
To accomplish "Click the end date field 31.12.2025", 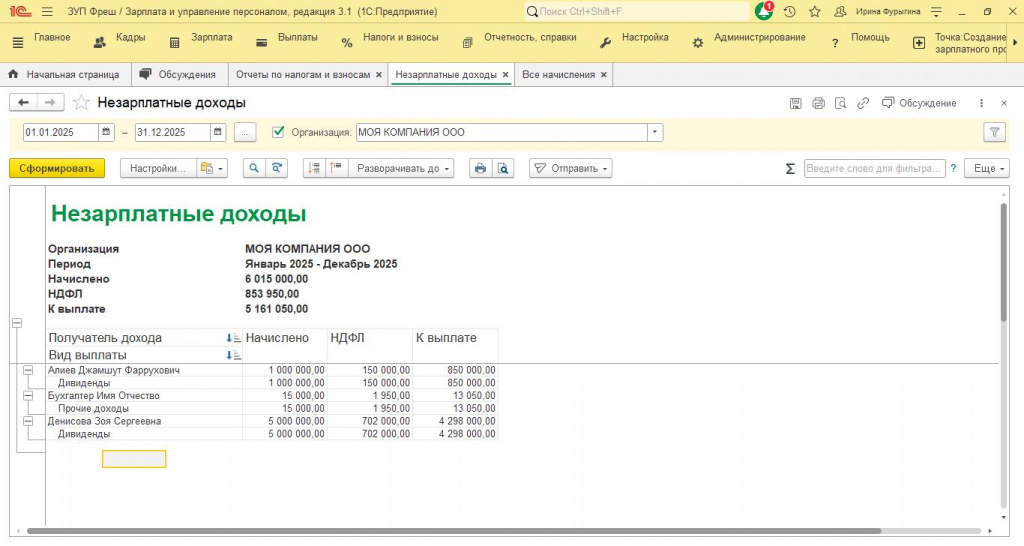I will [x=172, y=132].
